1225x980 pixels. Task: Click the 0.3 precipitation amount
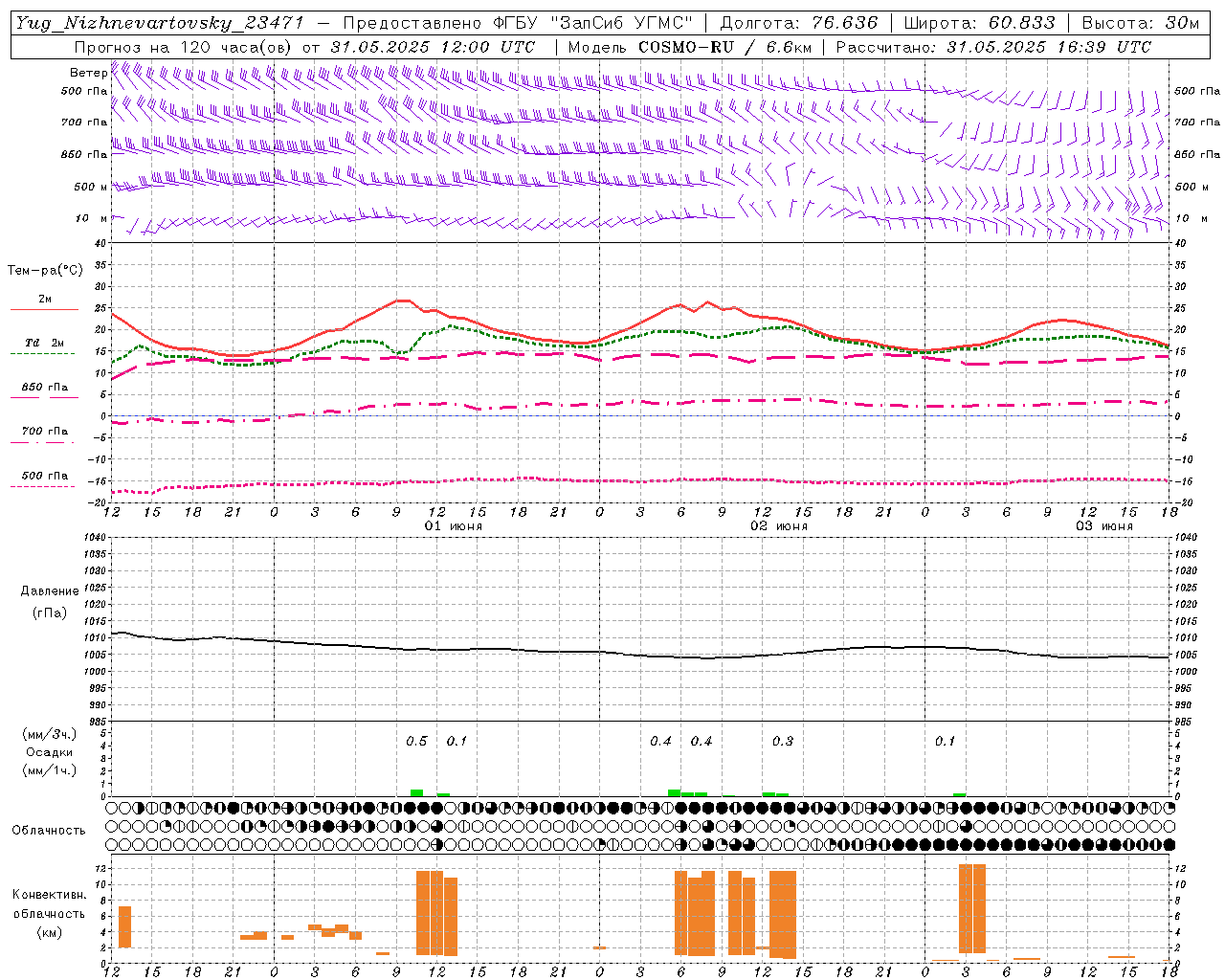[783, 742]
